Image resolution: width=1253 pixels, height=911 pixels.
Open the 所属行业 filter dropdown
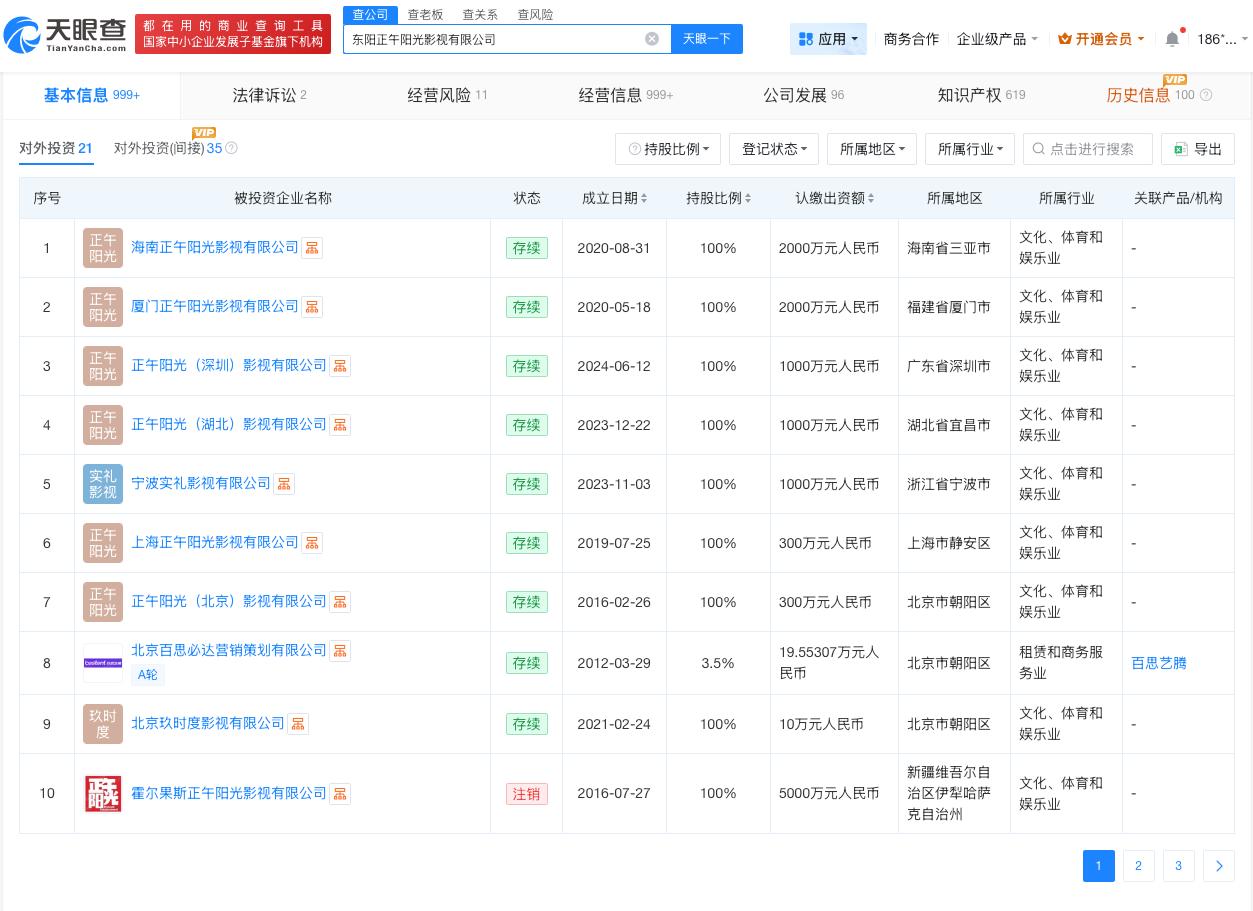968,148
